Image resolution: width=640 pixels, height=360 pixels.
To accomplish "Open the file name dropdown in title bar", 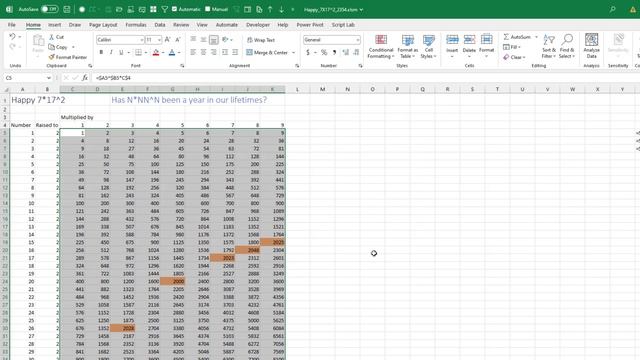I will 361,9.
